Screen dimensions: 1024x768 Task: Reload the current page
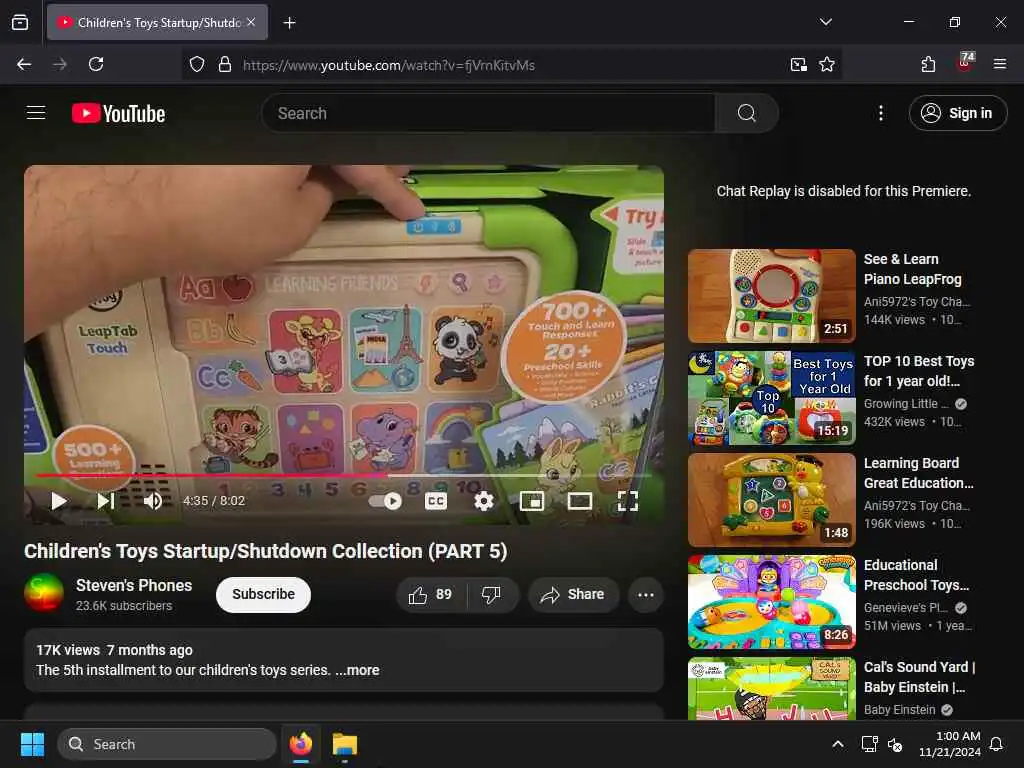click(96, 64)
